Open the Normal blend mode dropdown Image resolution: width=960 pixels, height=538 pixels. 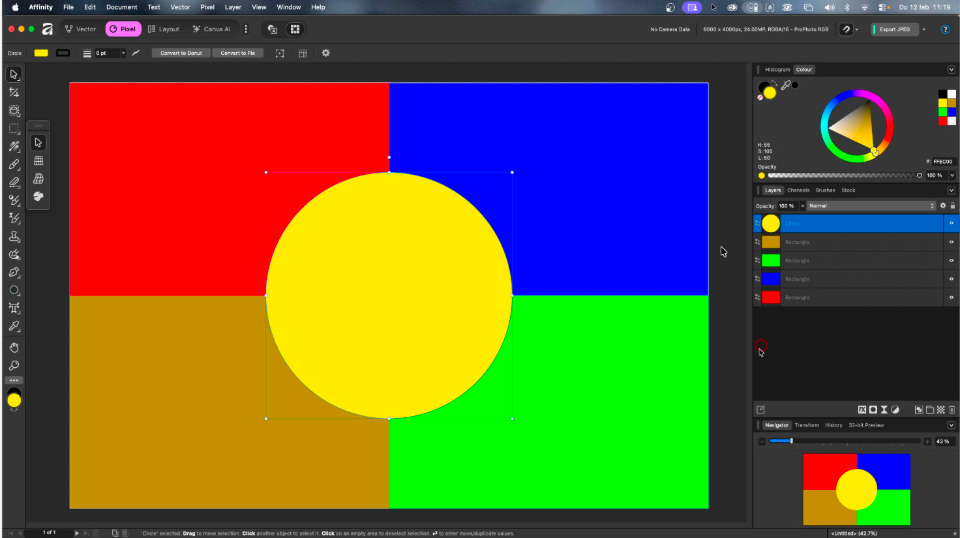[870, 205]
